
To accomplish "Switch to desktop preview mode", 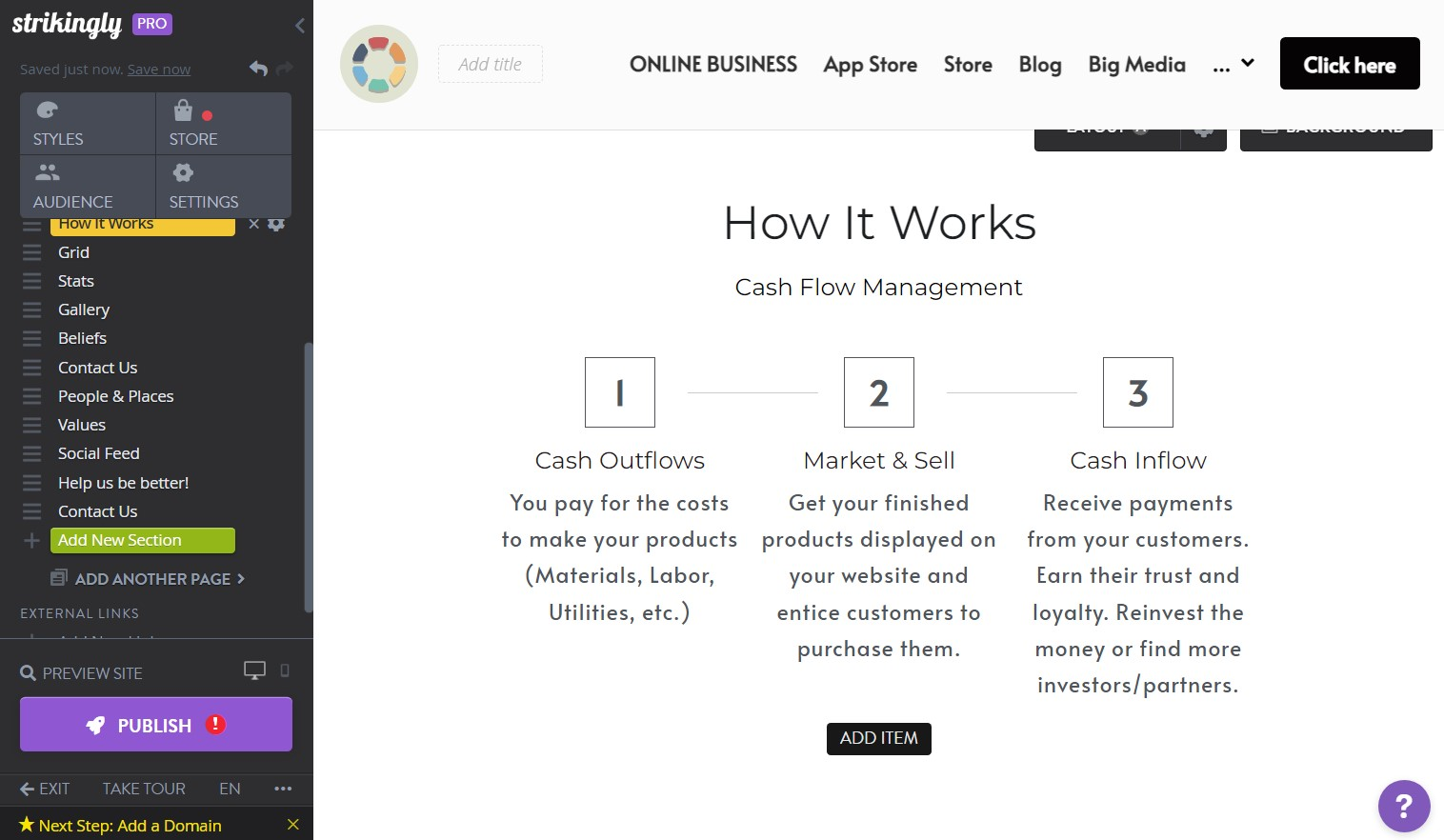I will (254, 670).
